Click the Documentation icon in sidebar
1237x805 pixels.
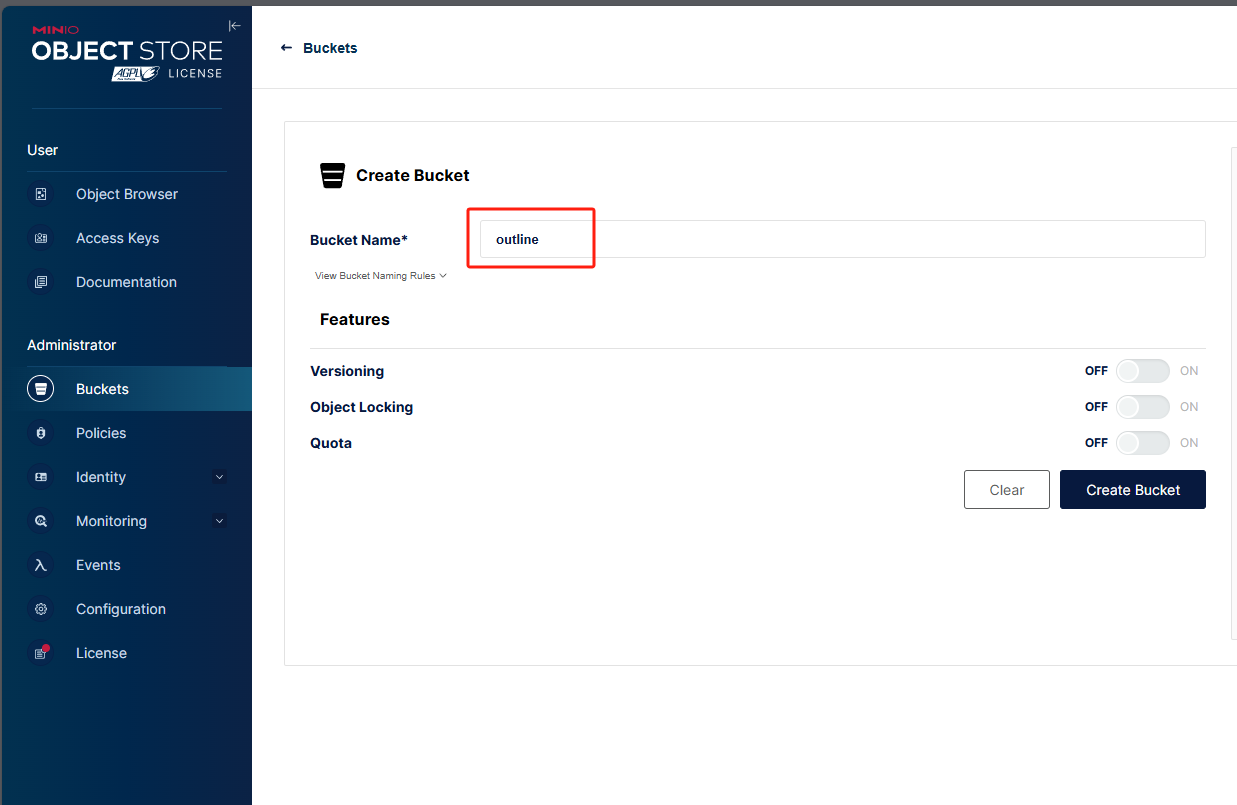click(41, 282)
